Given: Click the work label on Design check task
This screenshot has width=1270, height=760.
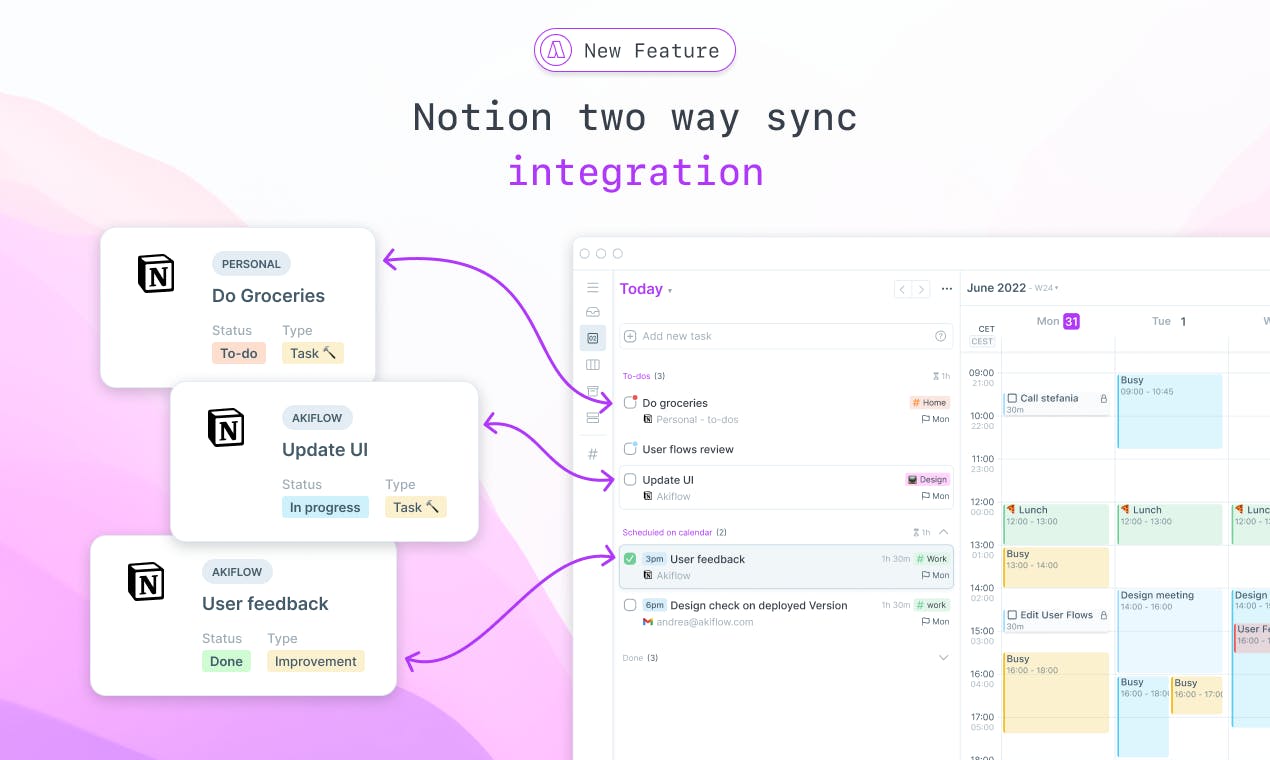Looking at the screenshot, I should 932,605.
